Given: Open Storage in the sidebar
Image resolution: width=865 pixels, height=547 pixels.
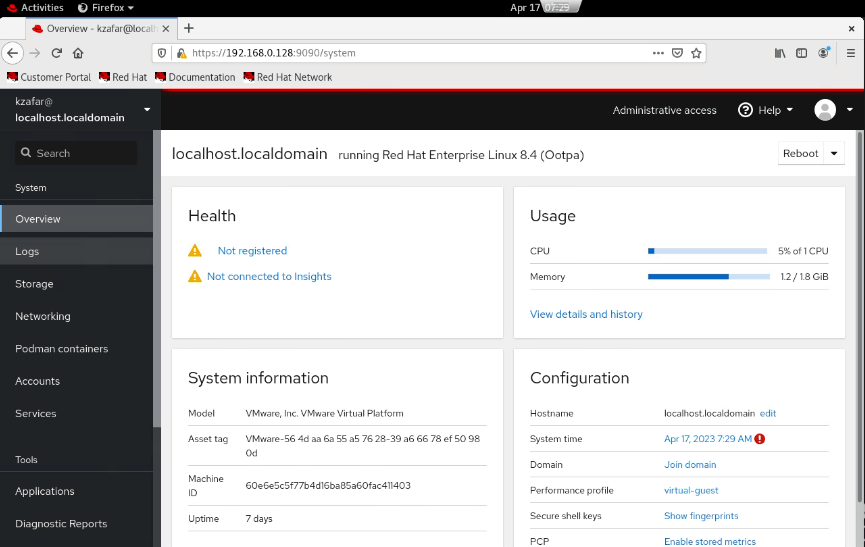Looking at the screenshot, I should [x=76, y=284].
